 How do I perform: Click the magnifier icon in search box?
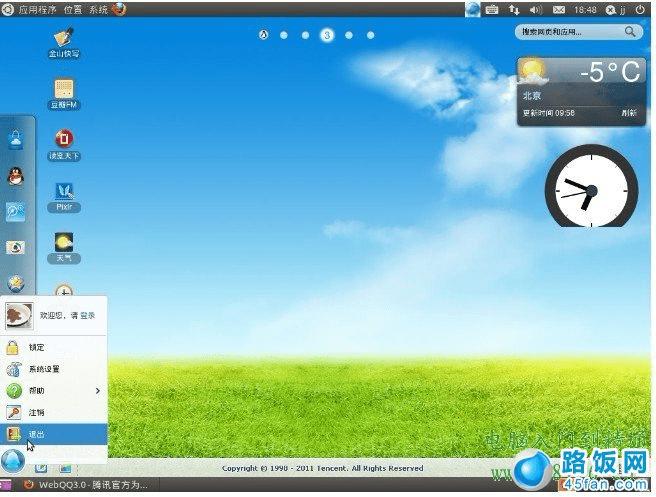click(630, 31)
